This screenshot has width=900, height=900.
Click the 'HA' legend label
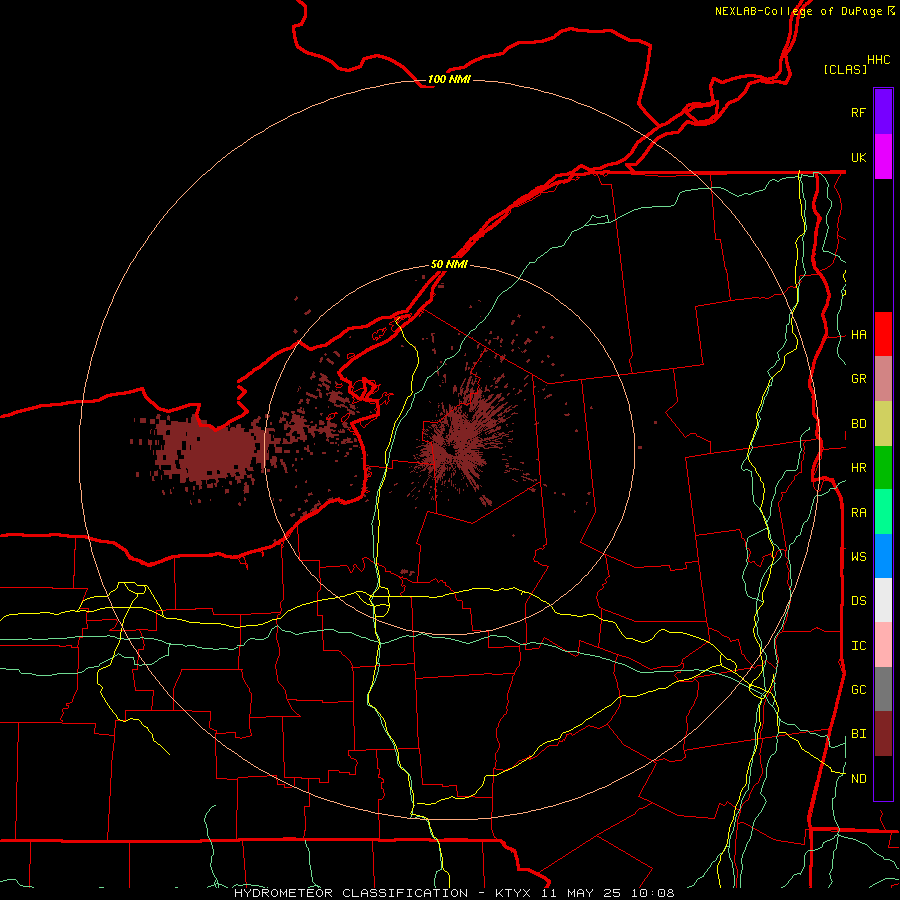tap(858, 335)
